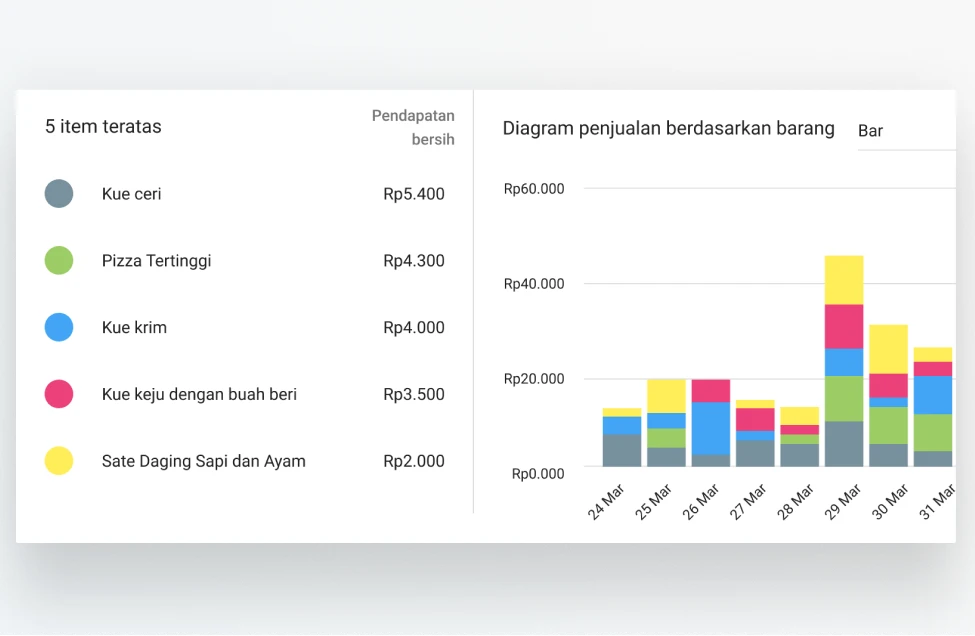Select the blue Kue krim legend dot
Viewport: 975px width, 636px height.
tap(59, 327)
